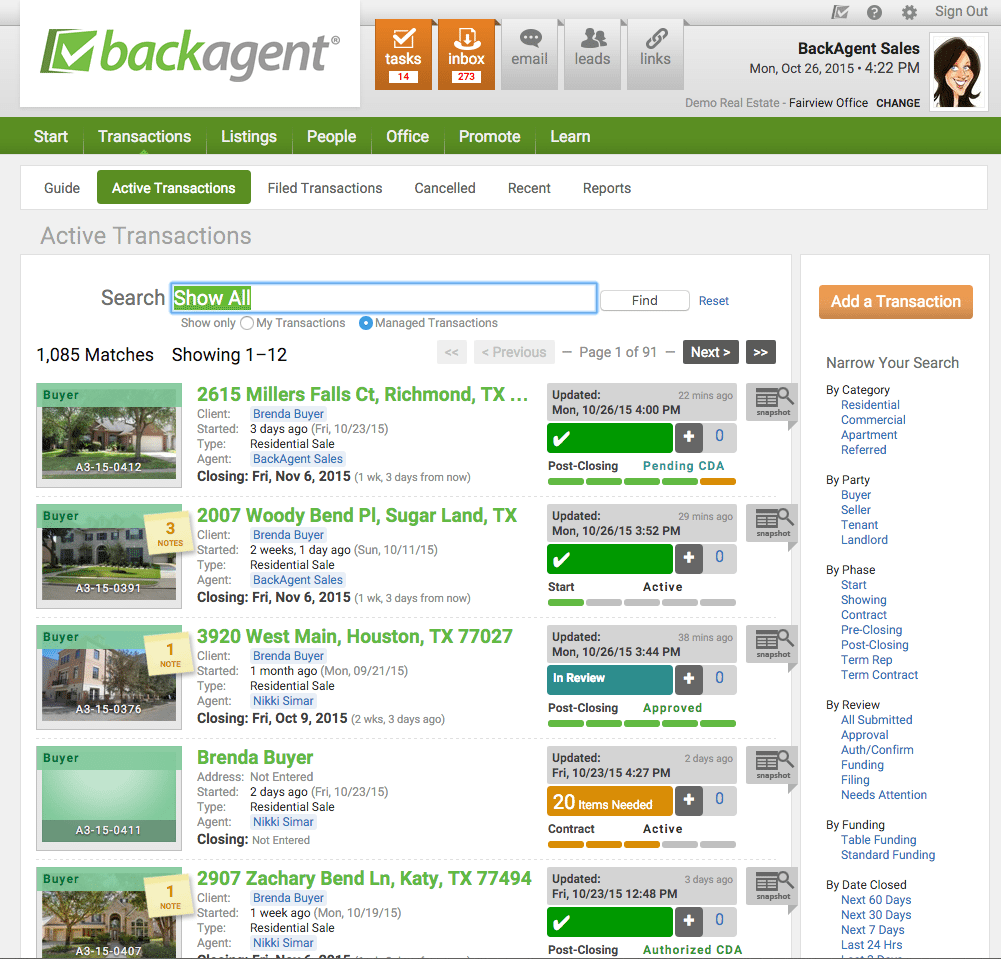This screenshot has width=1001, height=959.
Task: Open the tasks icon with 14 items
Action: pyautogui.click(x=403, y=53)
